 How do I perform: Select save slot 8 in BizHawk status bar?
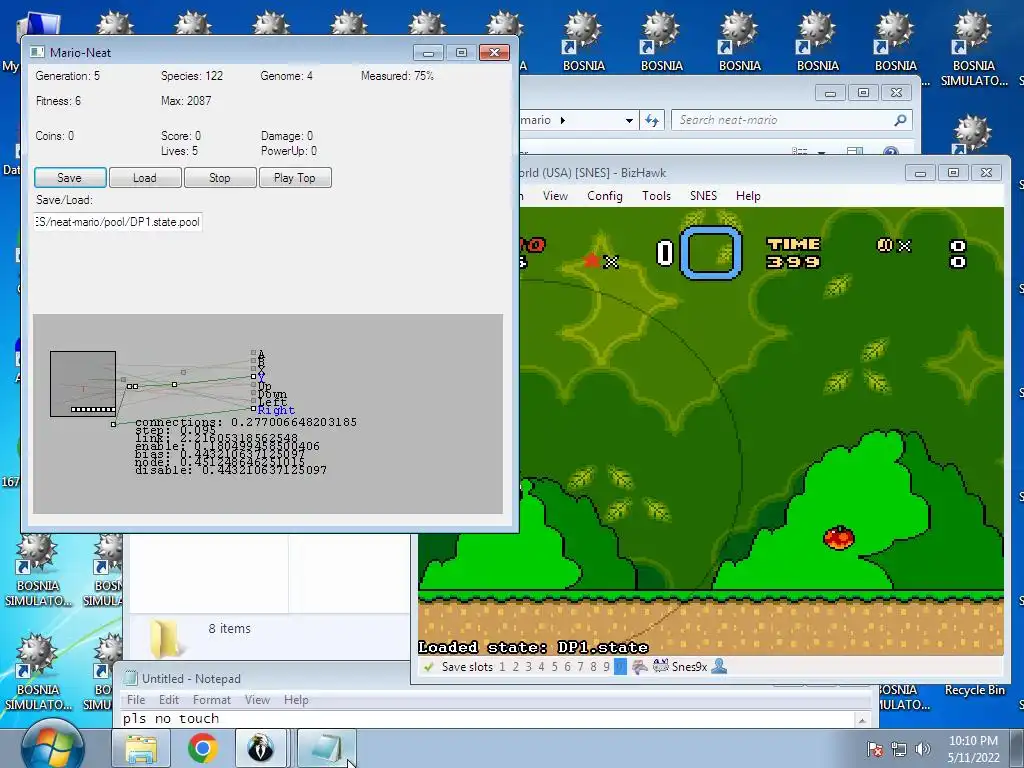tap(593, 667)
